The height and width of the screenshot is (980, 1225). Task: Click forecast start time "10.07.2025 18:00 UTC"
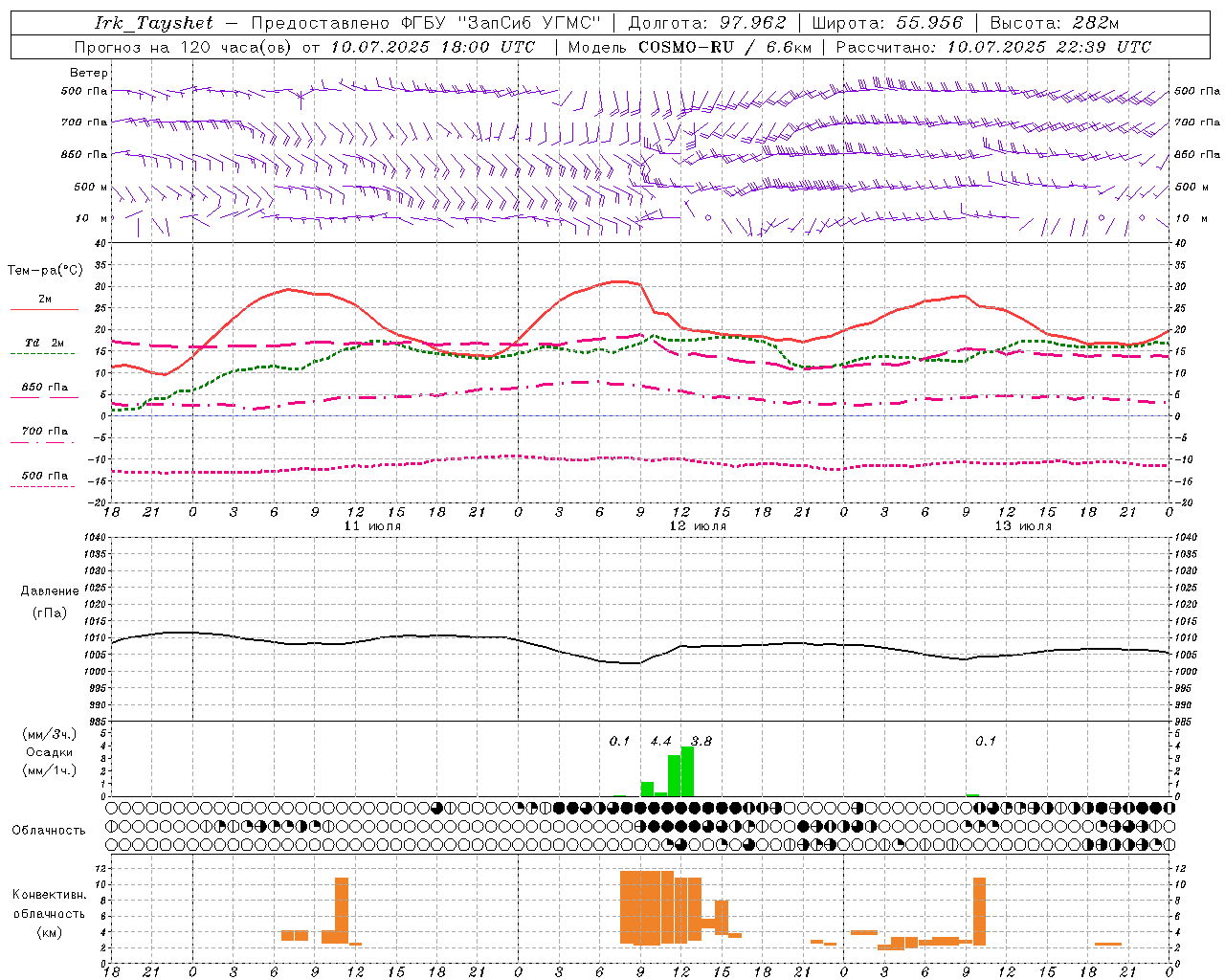click(x=432, y=47)
